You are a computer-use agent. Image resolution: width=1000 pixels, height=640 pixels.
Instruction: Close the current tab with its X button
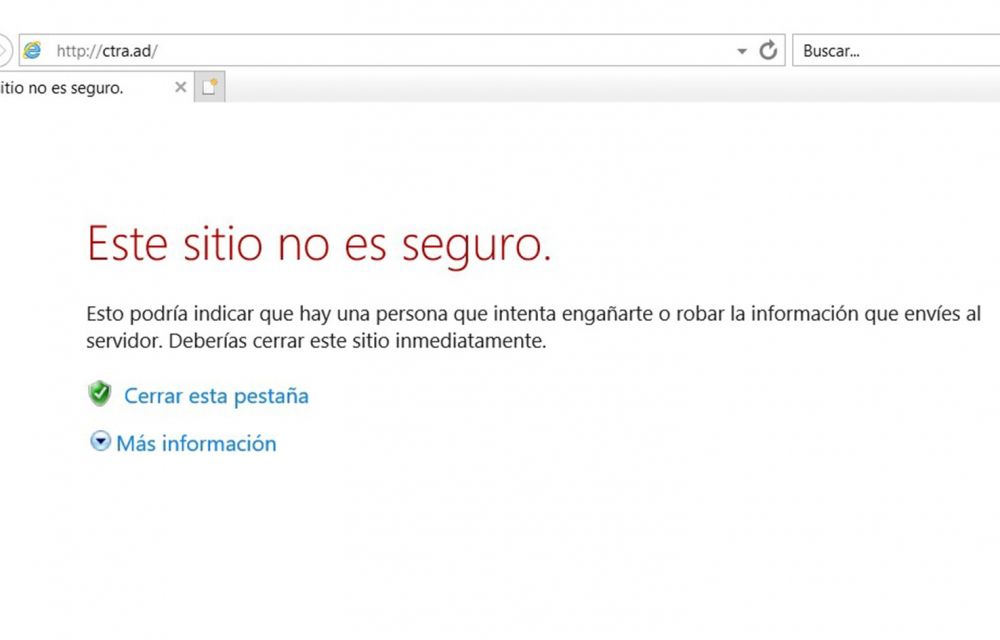(180, 88)
